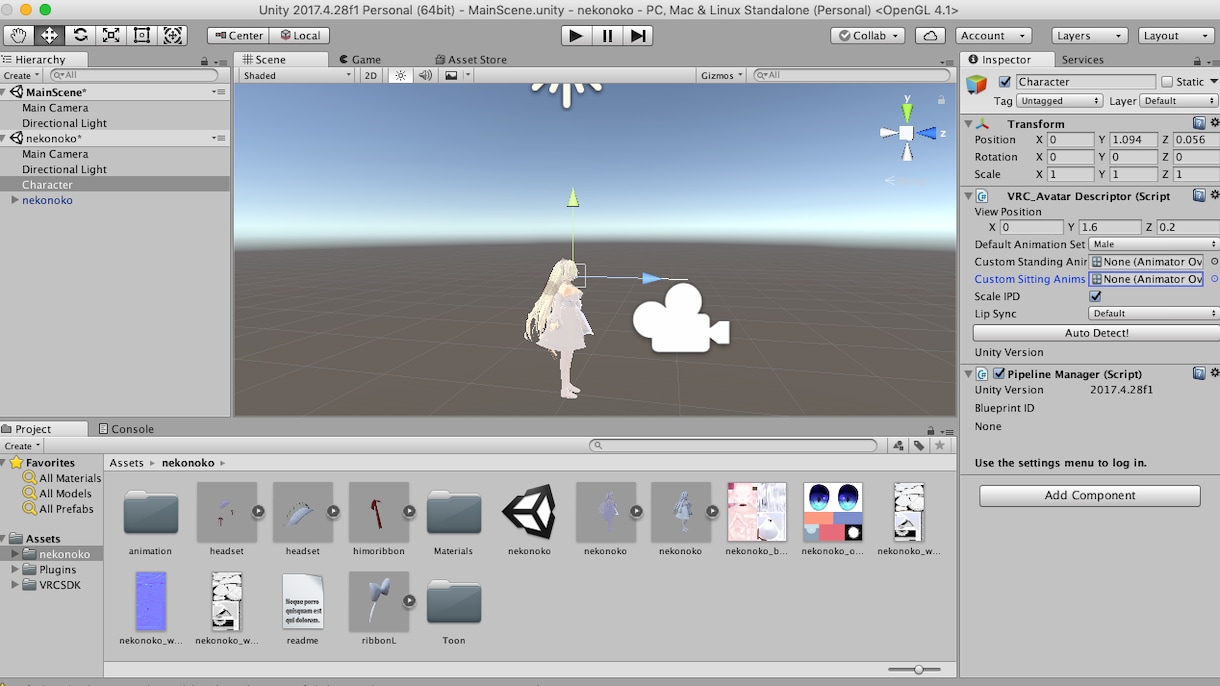Open VRC_Avatar Descriptor gear settings
The width and height of the screenshot is (1220, 686).
(1214, 195)
